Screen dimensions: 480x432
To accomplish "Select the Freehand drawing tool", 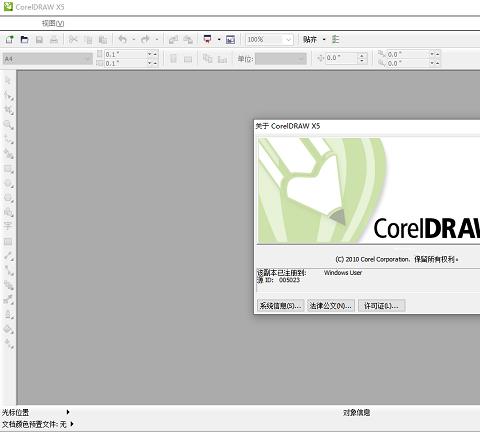I will 8,139.
